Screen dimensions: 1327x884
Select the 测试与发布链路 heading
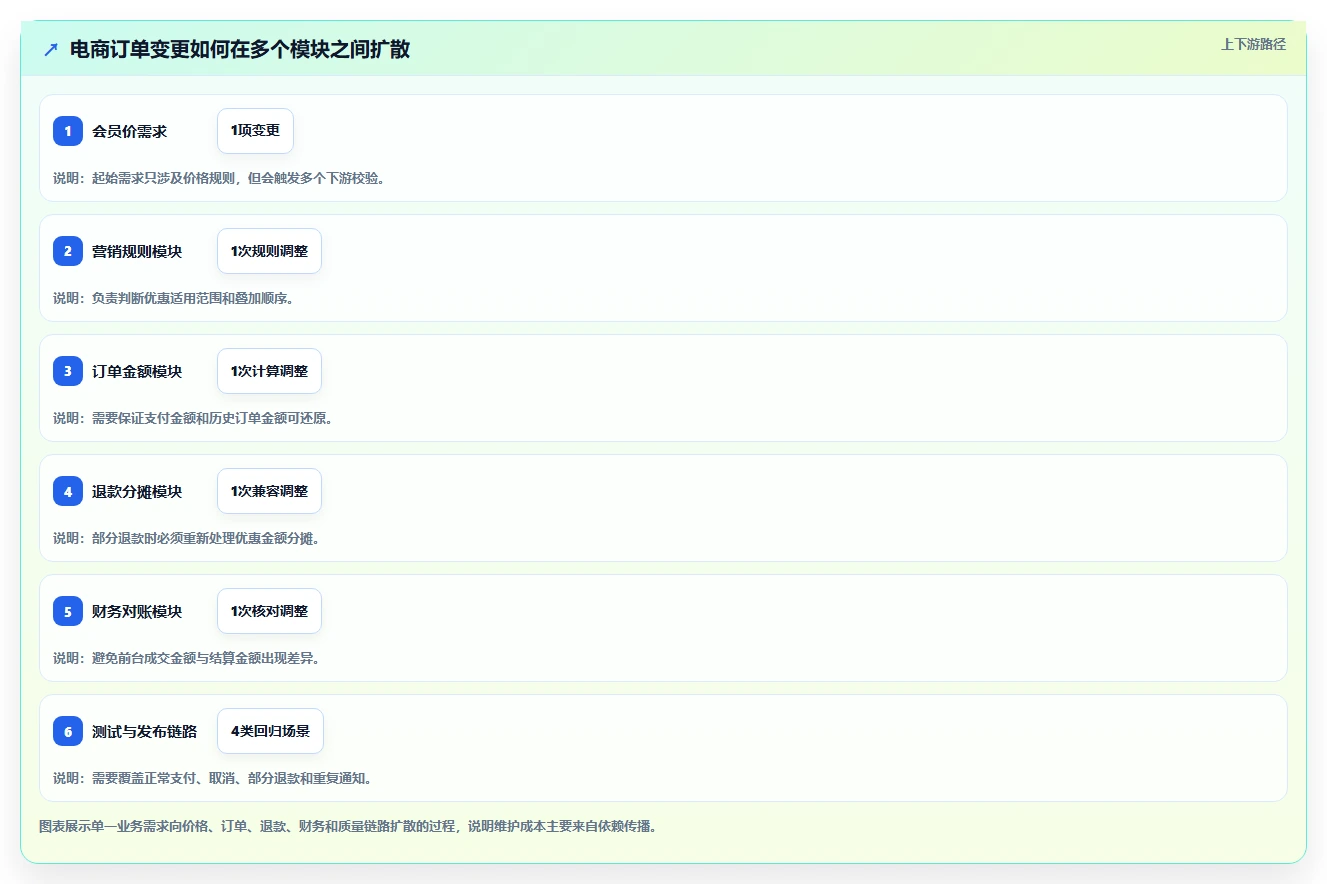point(144,731)
